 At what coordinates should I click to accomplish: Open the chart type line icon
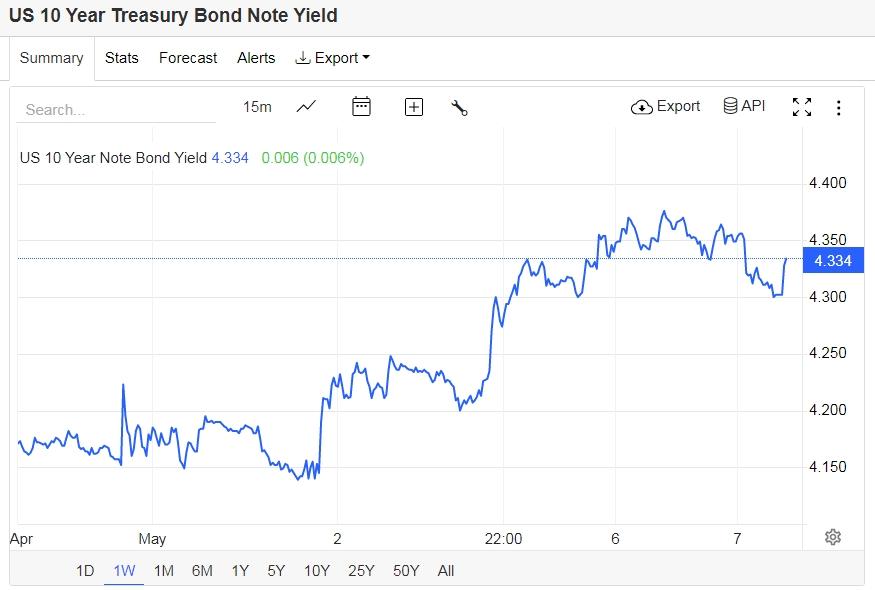[x=306, y=107]
